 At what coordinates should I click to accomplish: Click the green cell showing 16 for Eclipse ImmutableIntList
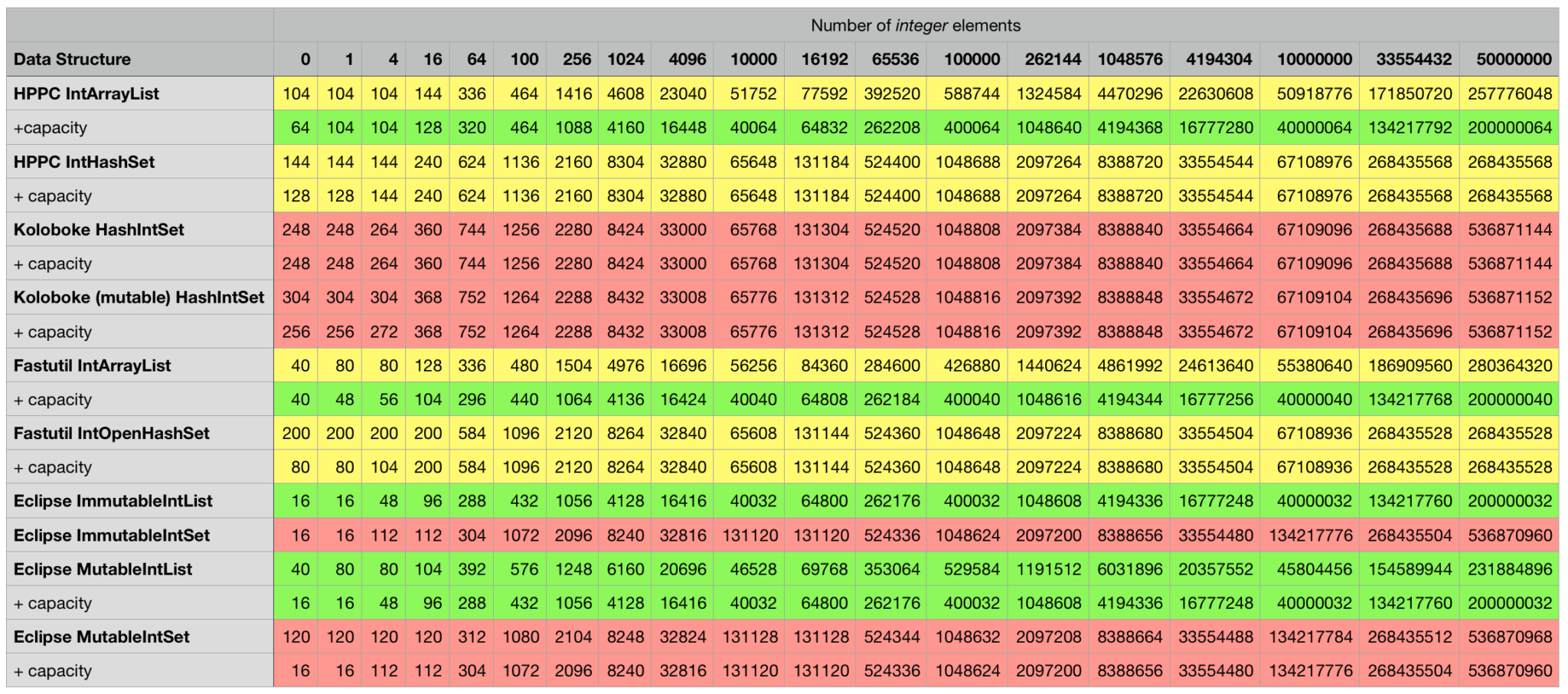coord(297,500)
